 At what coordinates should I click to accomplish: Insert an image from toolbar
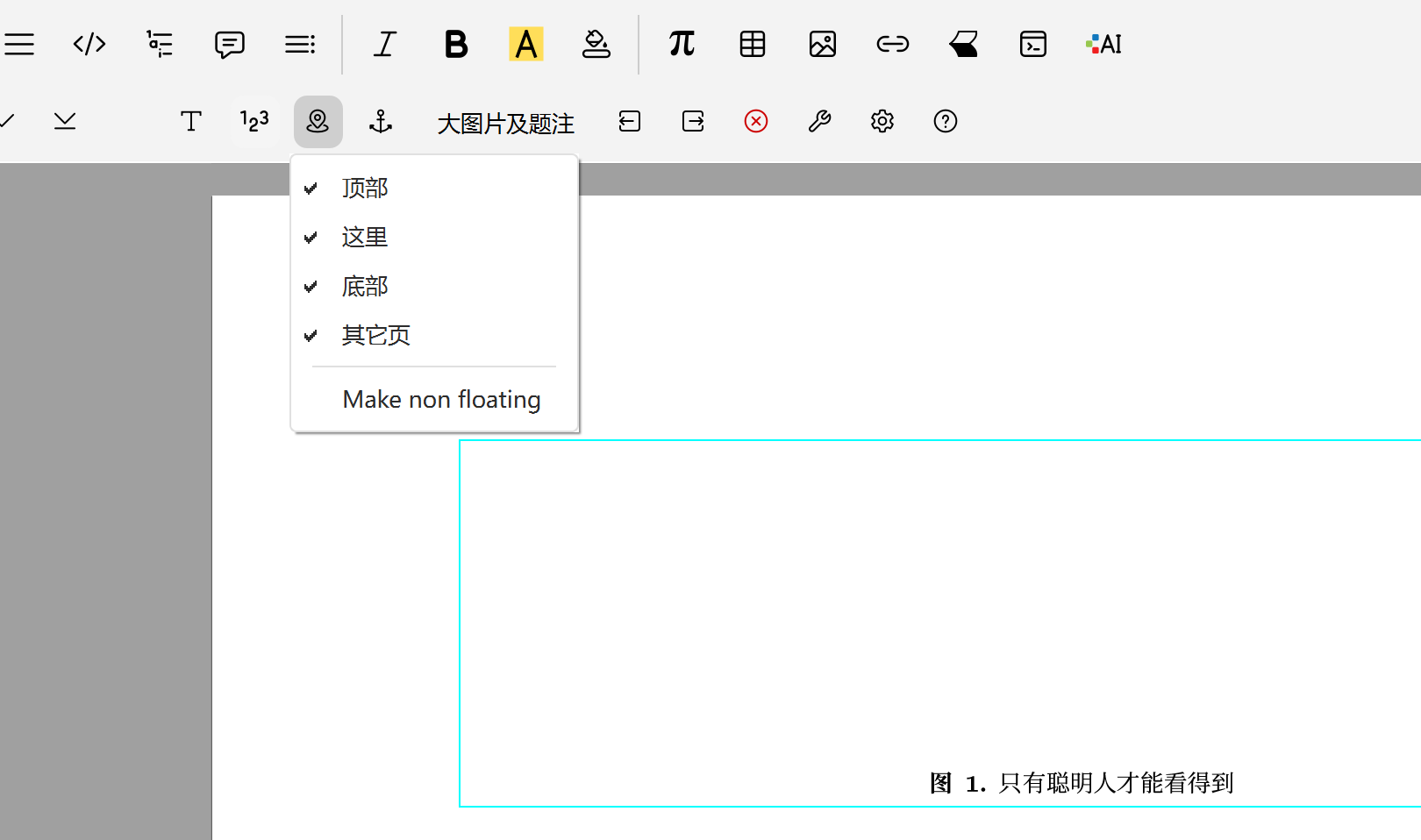pyautogui.click(x=823, y=44)
